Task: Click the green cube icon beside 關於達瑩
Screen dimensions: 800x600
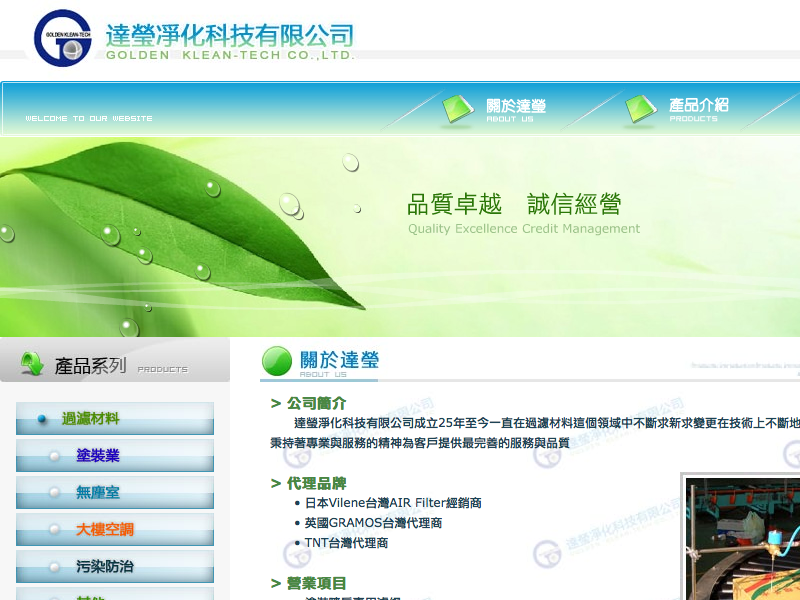Action: pyautogui.click(x=458, y=110)
